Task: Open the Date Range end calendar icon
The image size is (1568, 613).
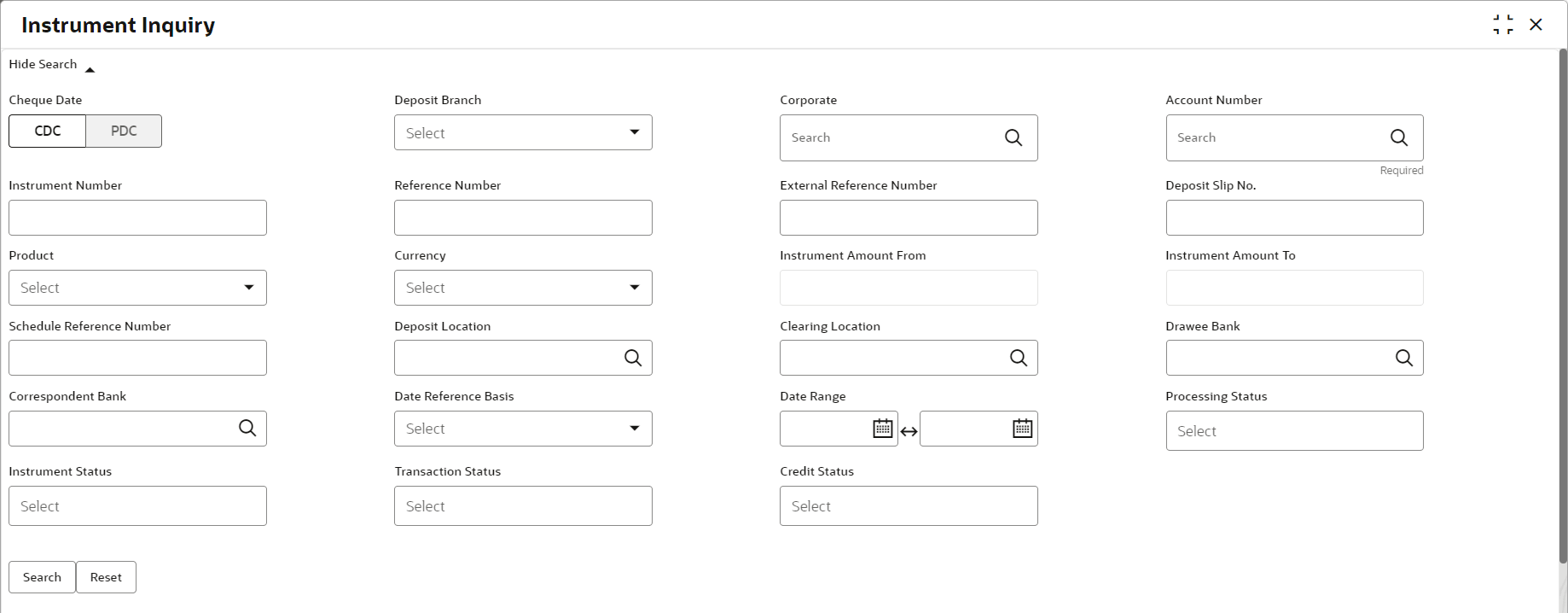Action: pos(1022,429)
